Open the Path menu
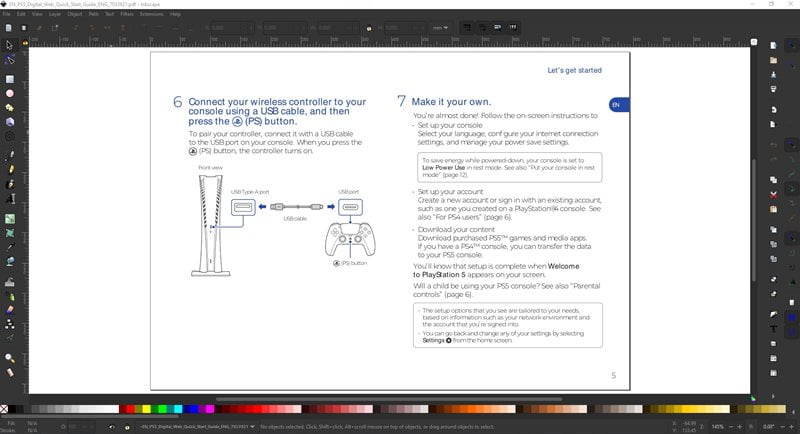 93,14
